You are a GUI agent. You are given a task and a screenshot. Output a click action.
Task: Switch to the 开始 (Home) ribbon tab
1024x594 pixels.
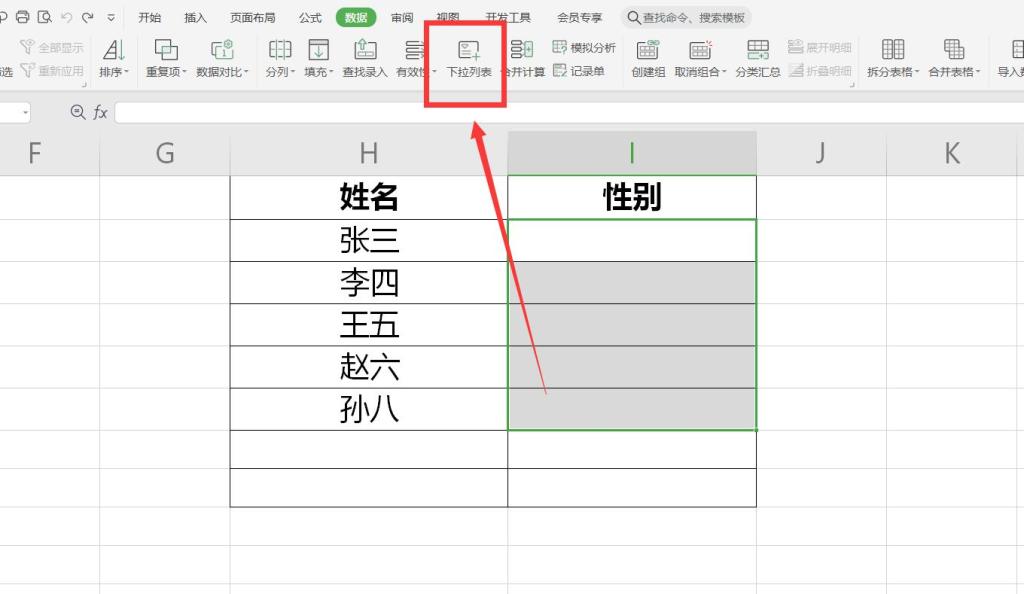pos(150,16)
